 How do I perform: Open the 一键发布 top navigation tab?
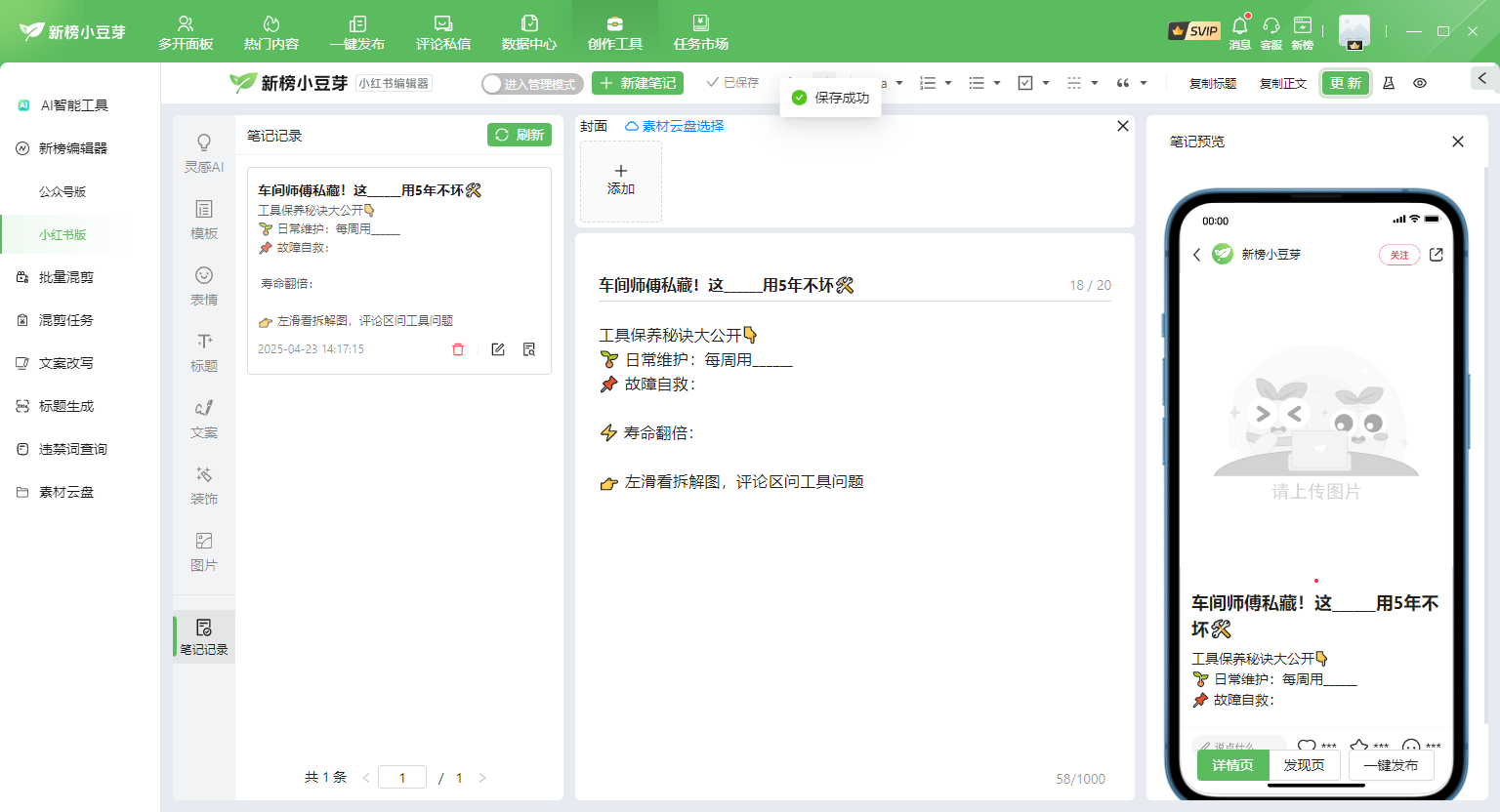coord(357,32)
